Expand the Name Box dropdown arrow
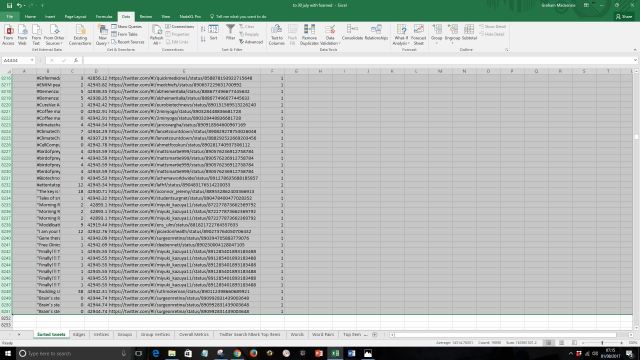The width and height of the screenshot is (640, 360). tap(32, 60)
